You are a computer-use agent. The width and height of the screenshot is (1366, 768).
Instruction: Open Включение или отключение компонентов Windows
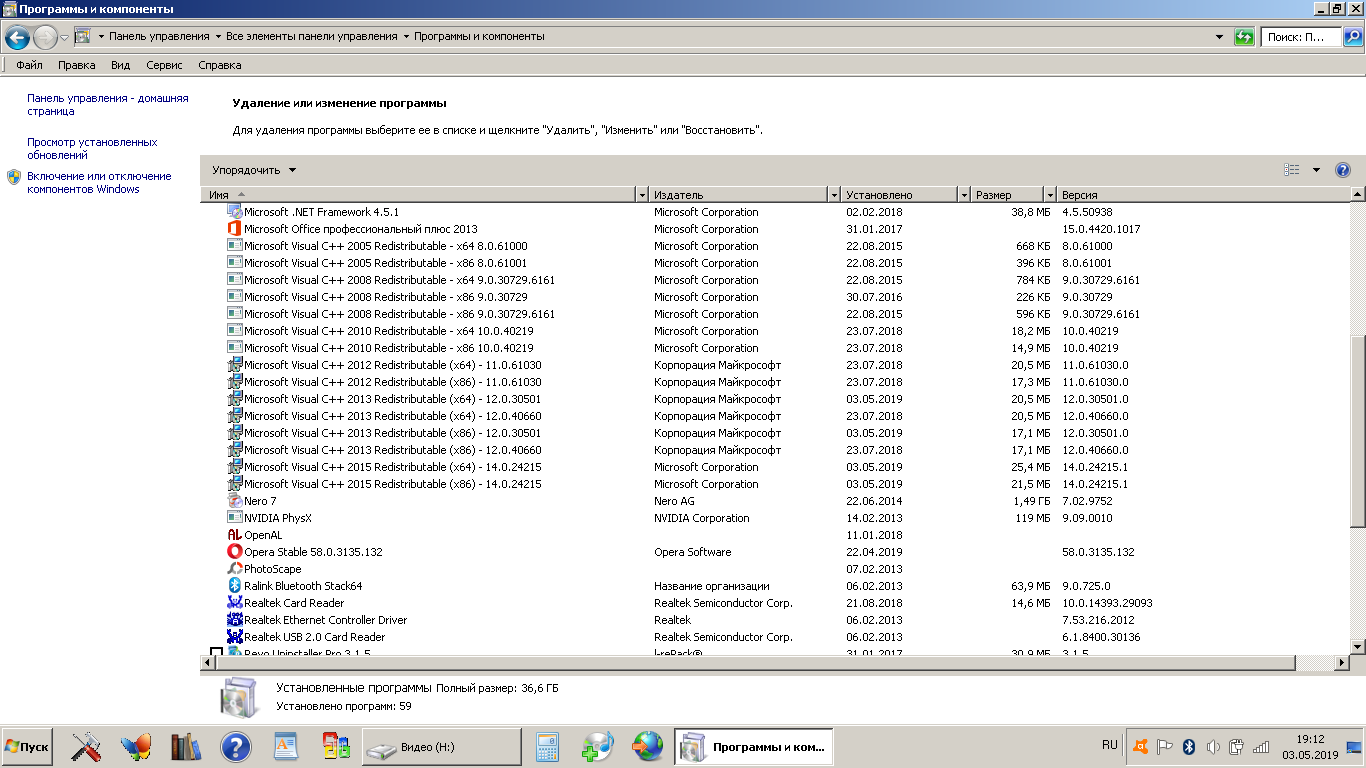pyautogui.click(x=99, y=183)
